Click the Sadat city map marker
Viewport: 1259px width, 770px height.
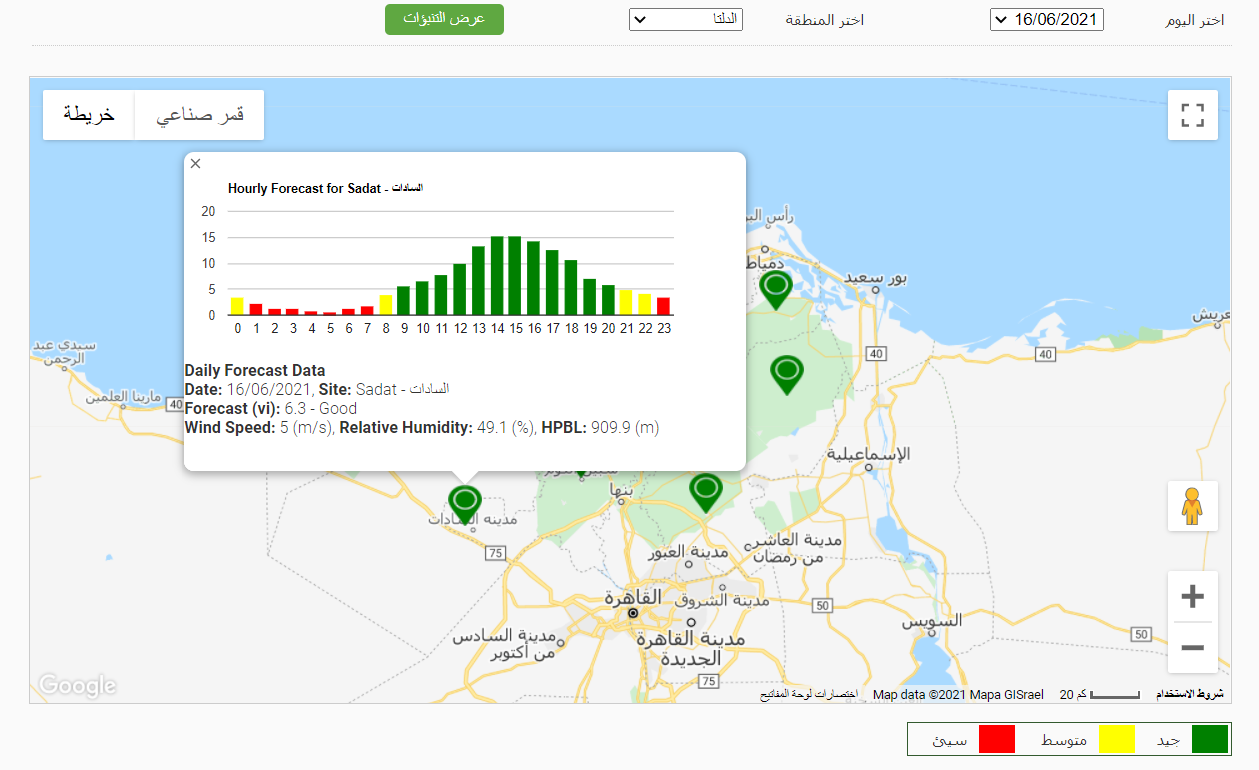pyautogui.click(x=464, y=501)
